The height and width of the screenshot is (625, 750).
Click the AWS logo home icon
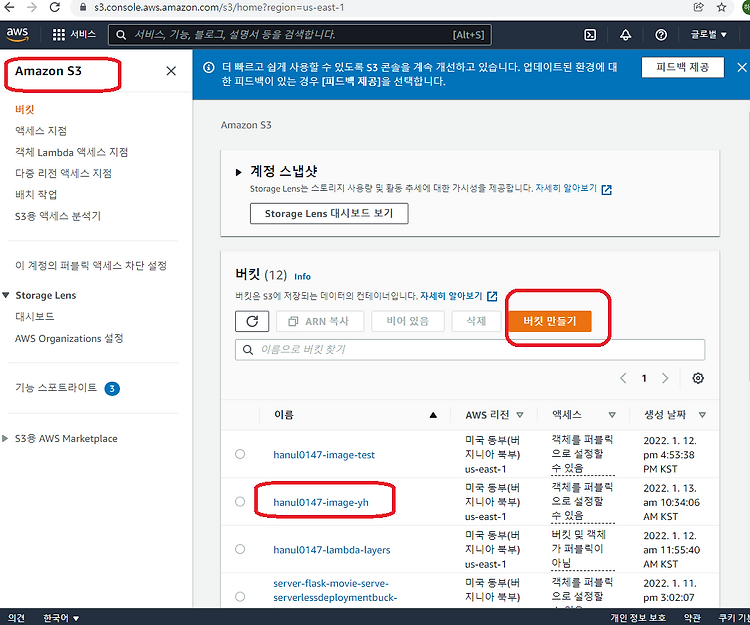17,34
